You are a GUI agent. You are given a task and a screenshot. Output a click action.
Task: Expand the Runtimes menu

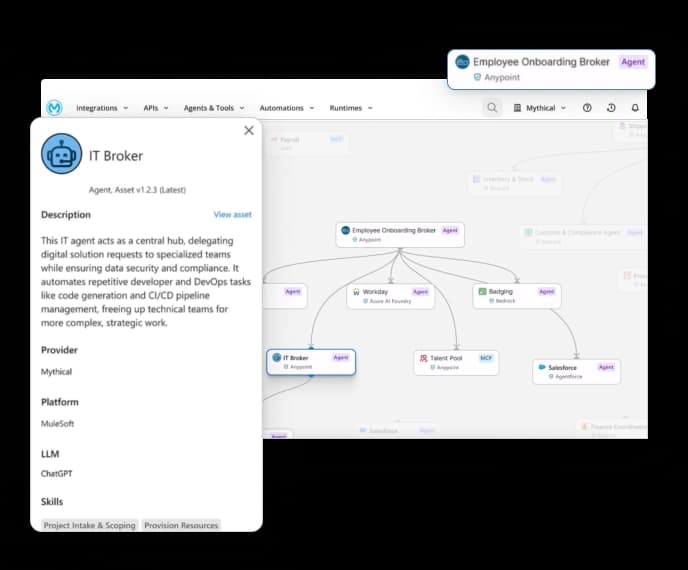pyautogui.click(x=351, y=108)
